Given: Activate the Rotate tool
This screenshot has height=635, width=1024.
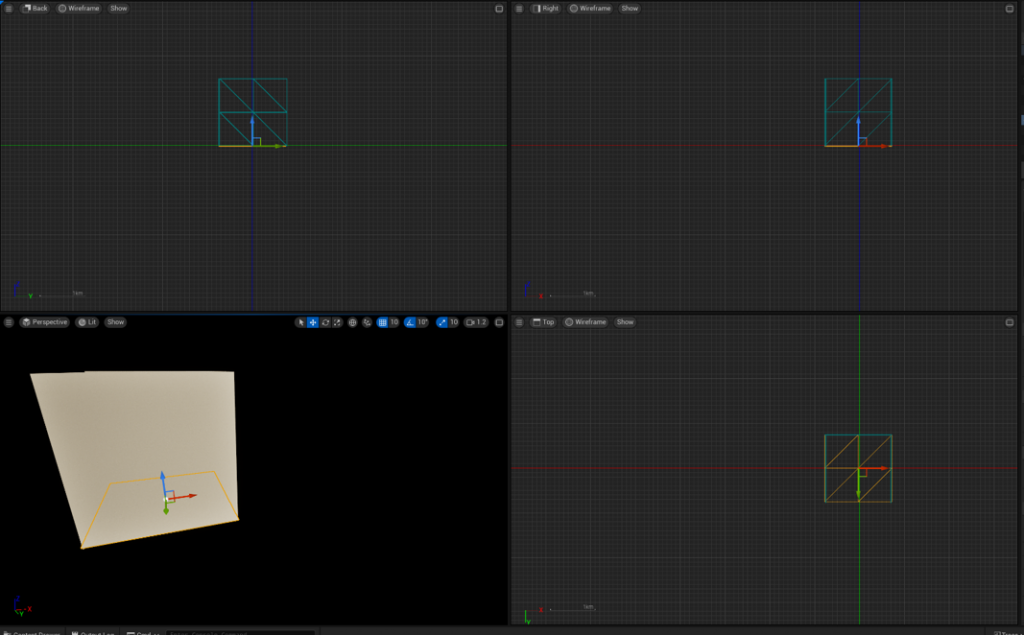Looking at the screenshot, I should 325,322.
